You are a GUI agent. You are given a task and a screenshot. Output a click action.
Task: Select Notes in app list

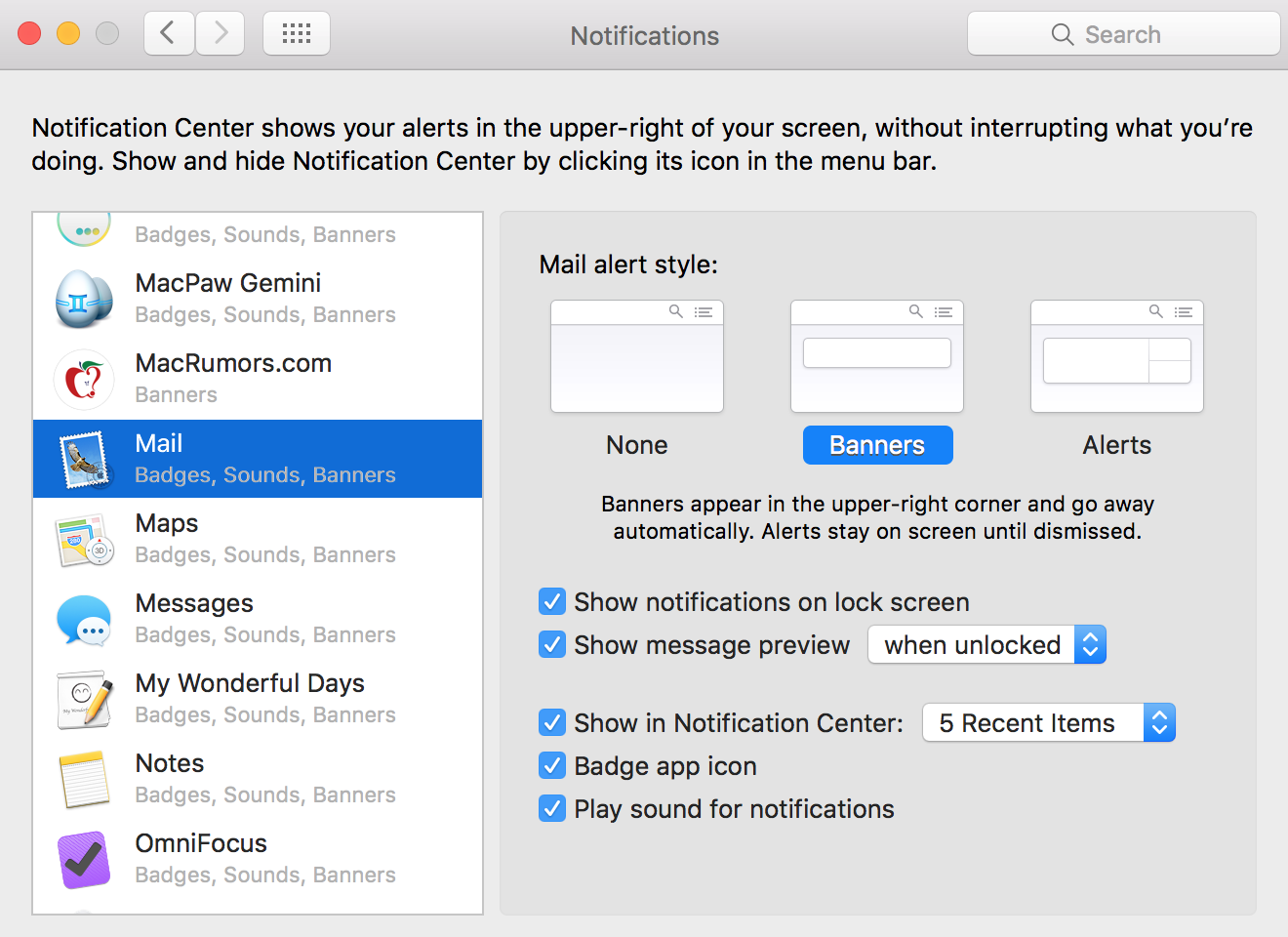[258, 779]
